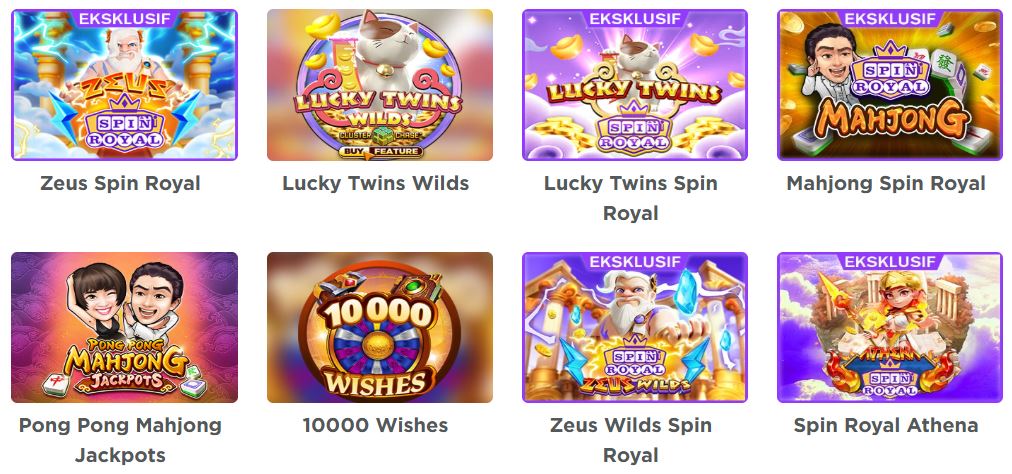Click the Mahjong Spin Royal title text
The image size is (1012, 474).
click(886, 183)
